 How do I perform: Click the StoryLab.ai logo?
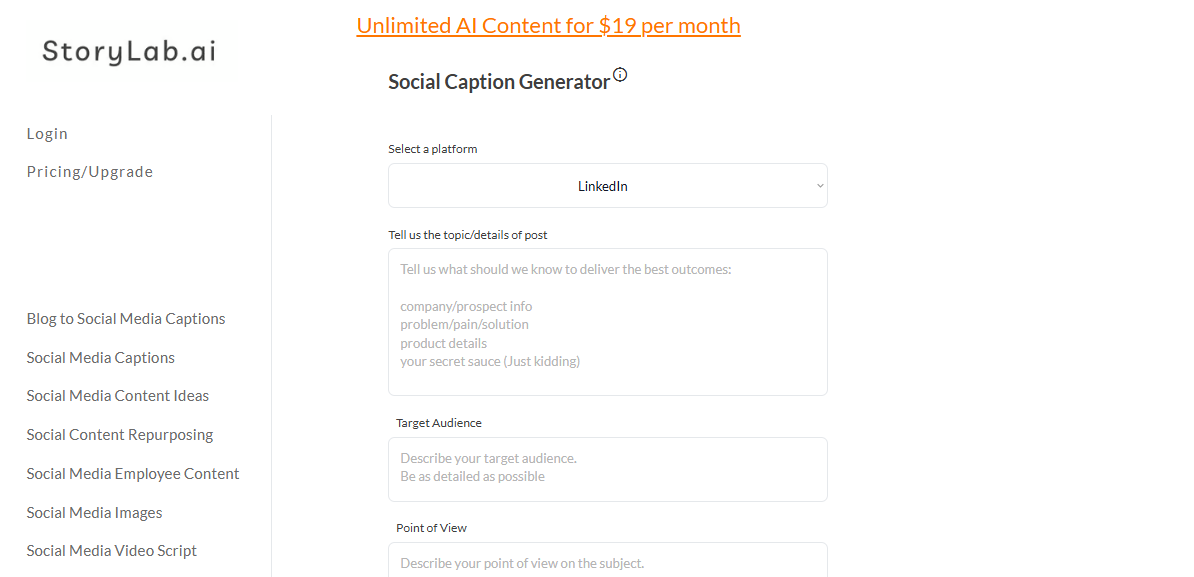click(129, 52)
